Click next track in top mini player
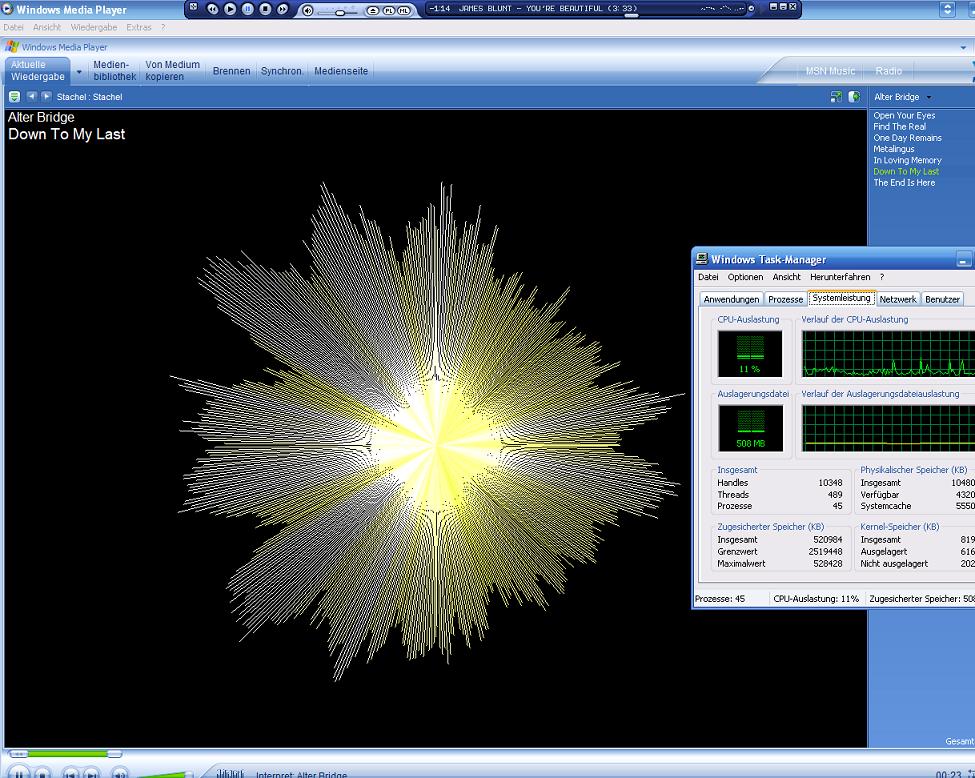This screenshot has height=778, width=975. tap(282, 9)
